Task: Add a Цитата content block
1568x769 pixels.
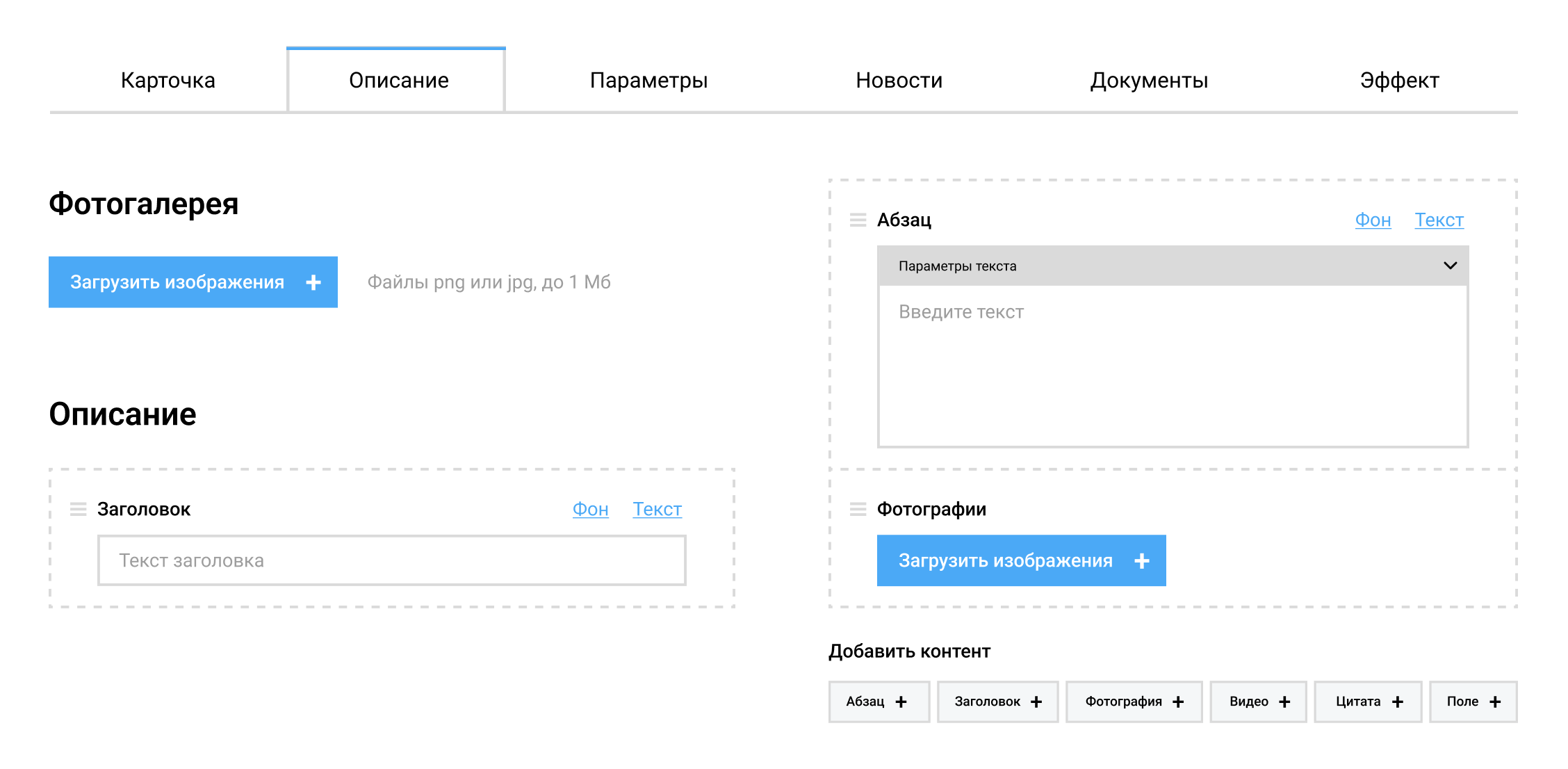Action: tap(1369, 702)
